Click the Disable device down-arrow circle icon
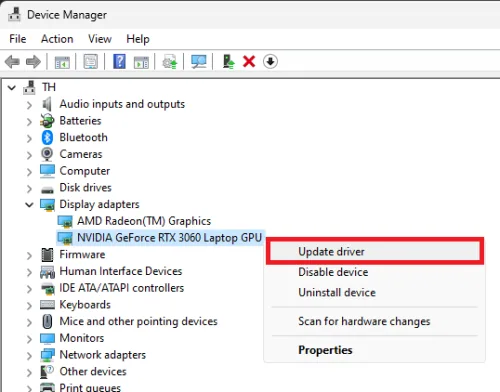The height and width of the screenshot is (392, 500). coord(270,62)
